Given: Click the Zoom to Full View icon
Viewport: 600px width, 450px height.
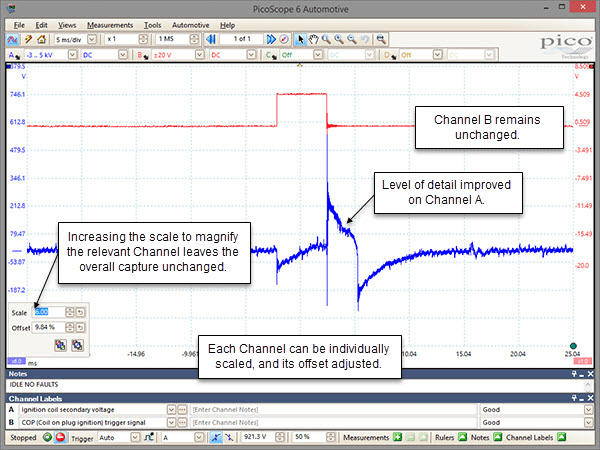Looking at the screenshot, I should tap(381, 39).
